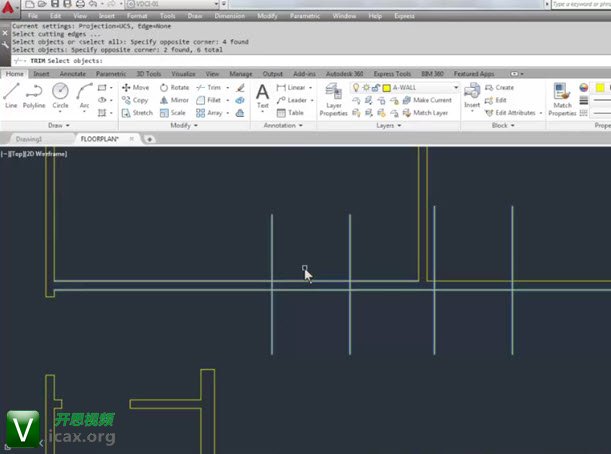Open the Array dropdown arrow

pyautogui.click(x=228, y=113)
